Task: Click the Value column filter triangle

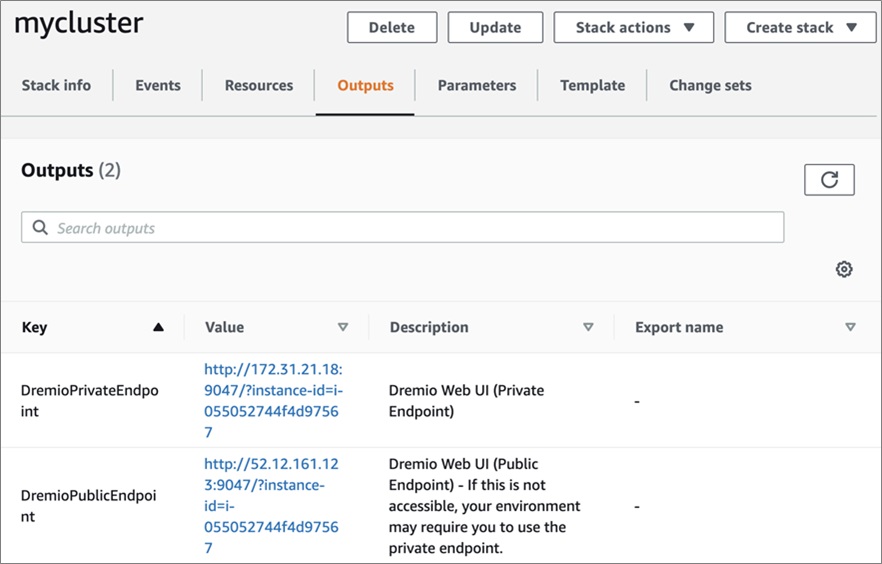Action: click(x=343, y=327)
